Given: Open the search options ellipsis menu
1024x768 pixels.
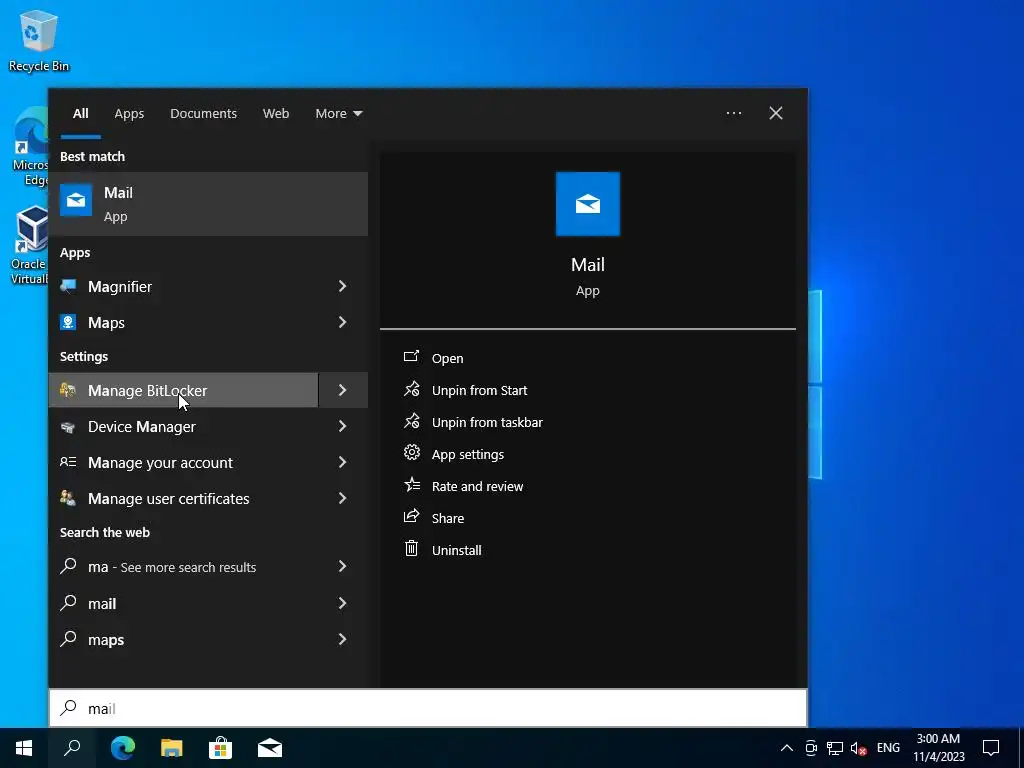Looking at the screenshot, I should click(733, 113).
